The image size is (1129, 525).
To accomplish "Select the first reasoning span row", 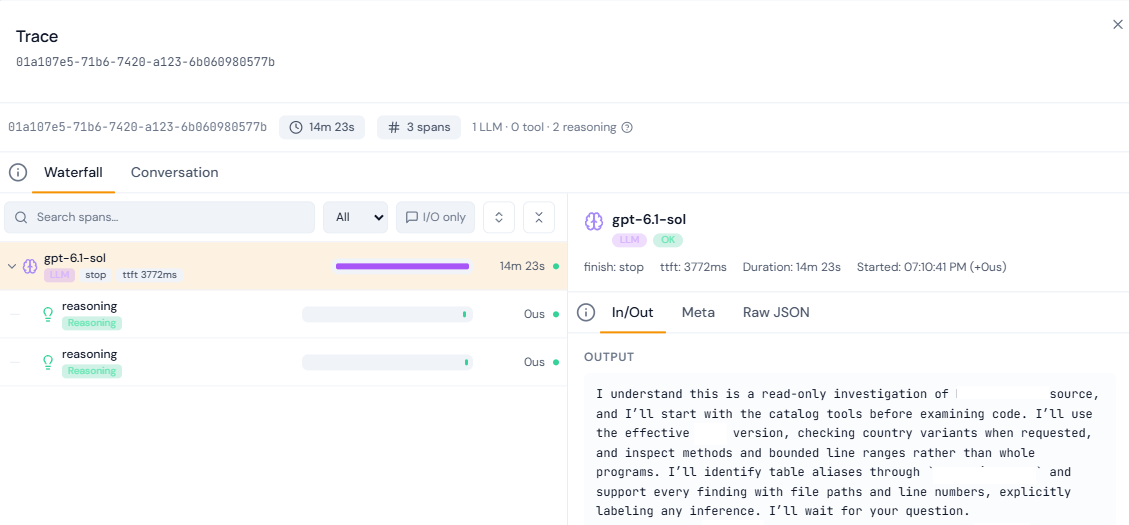I will (284, 315).
